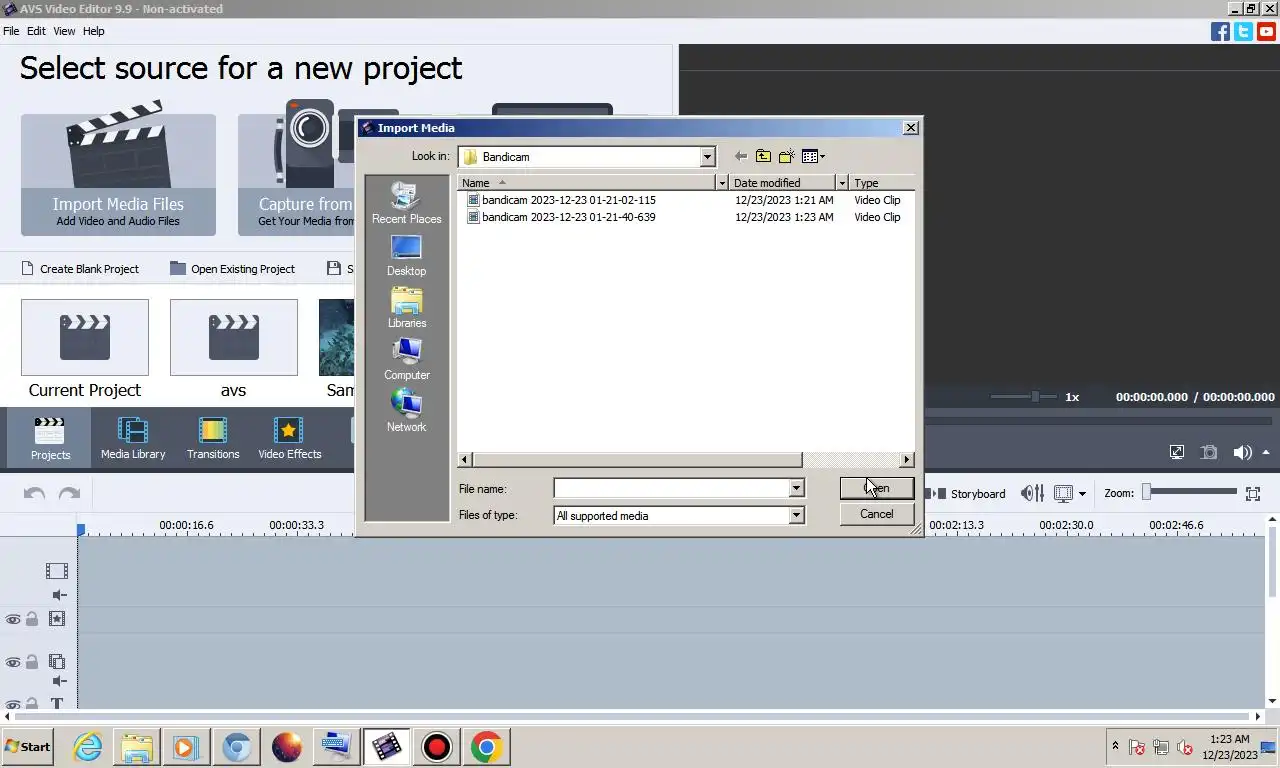Open the avs project thumbnail
Viewport: 1280px width, 768px height.
point(234,337)
